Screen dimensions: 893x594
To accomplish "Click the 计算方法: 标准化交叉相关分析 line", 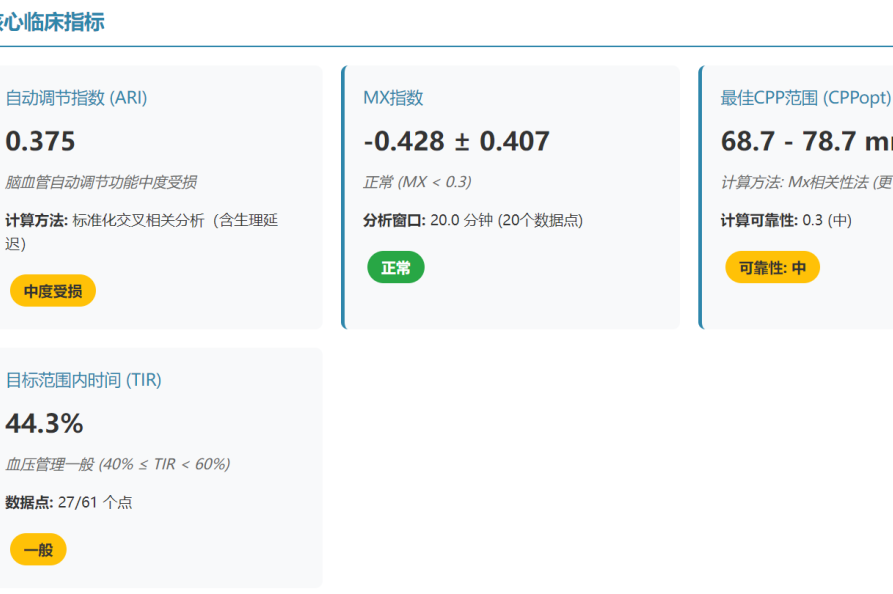I will [x=142, y=232].
